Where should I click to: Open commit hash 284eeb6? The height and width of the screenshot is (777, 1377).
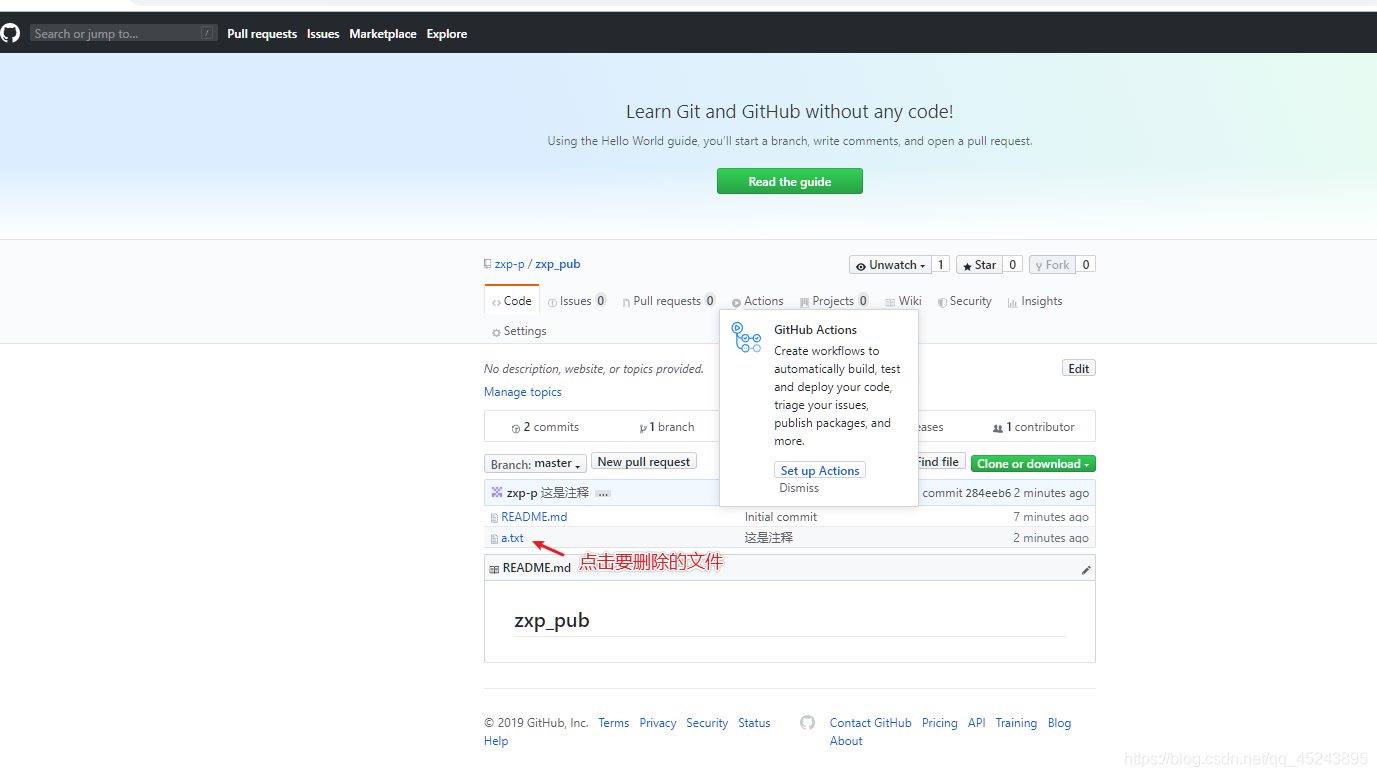tap(988, 493)
